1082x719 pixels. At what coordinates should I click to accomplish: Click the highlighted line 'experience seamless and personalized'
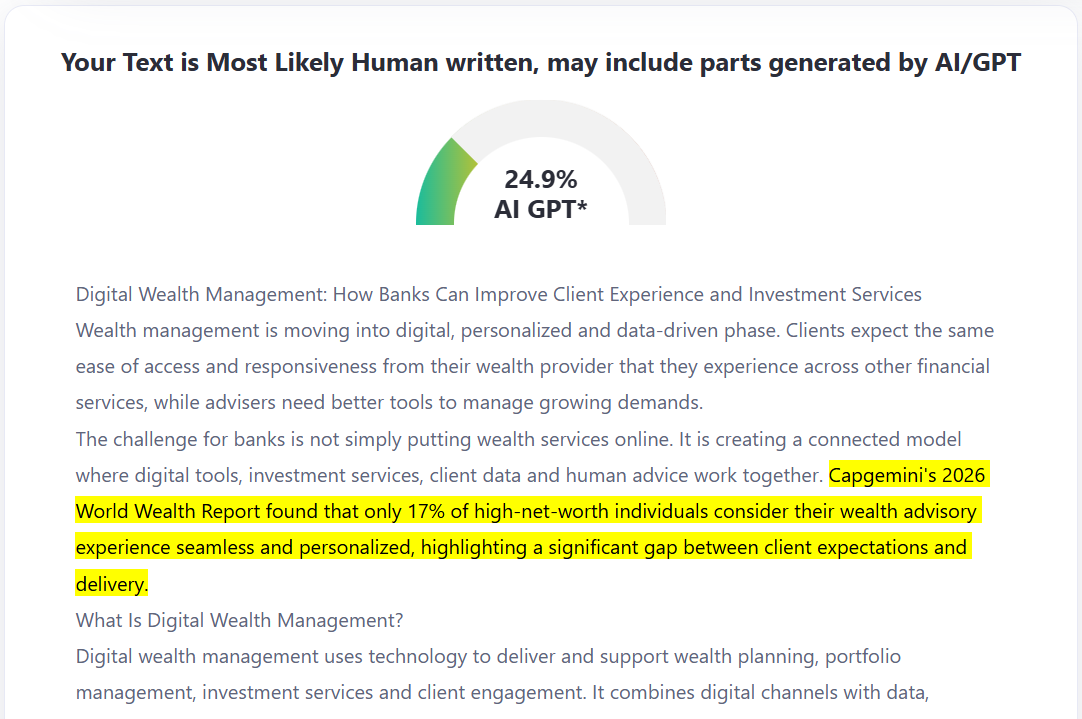tap(521, 547)
